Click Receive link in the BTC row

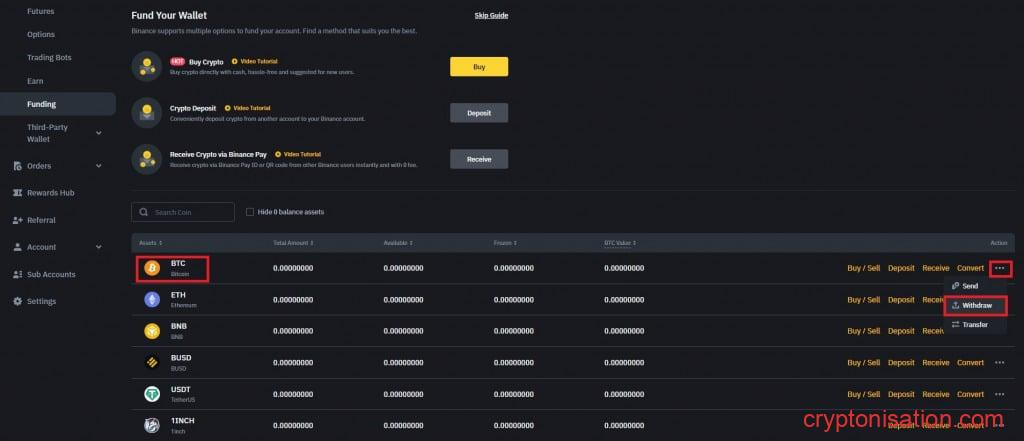(x=936, y=269)
